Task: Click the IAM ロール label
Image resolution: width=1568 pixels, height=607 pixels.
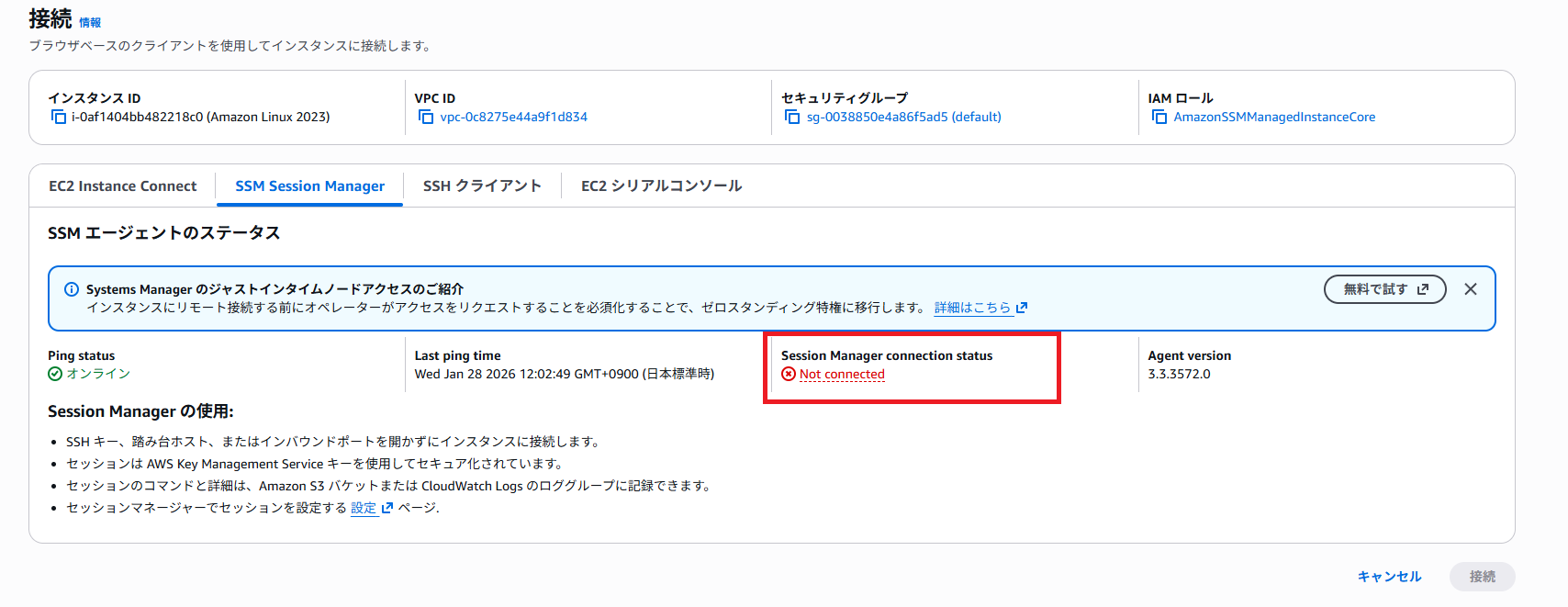Action: (1181, 98)
